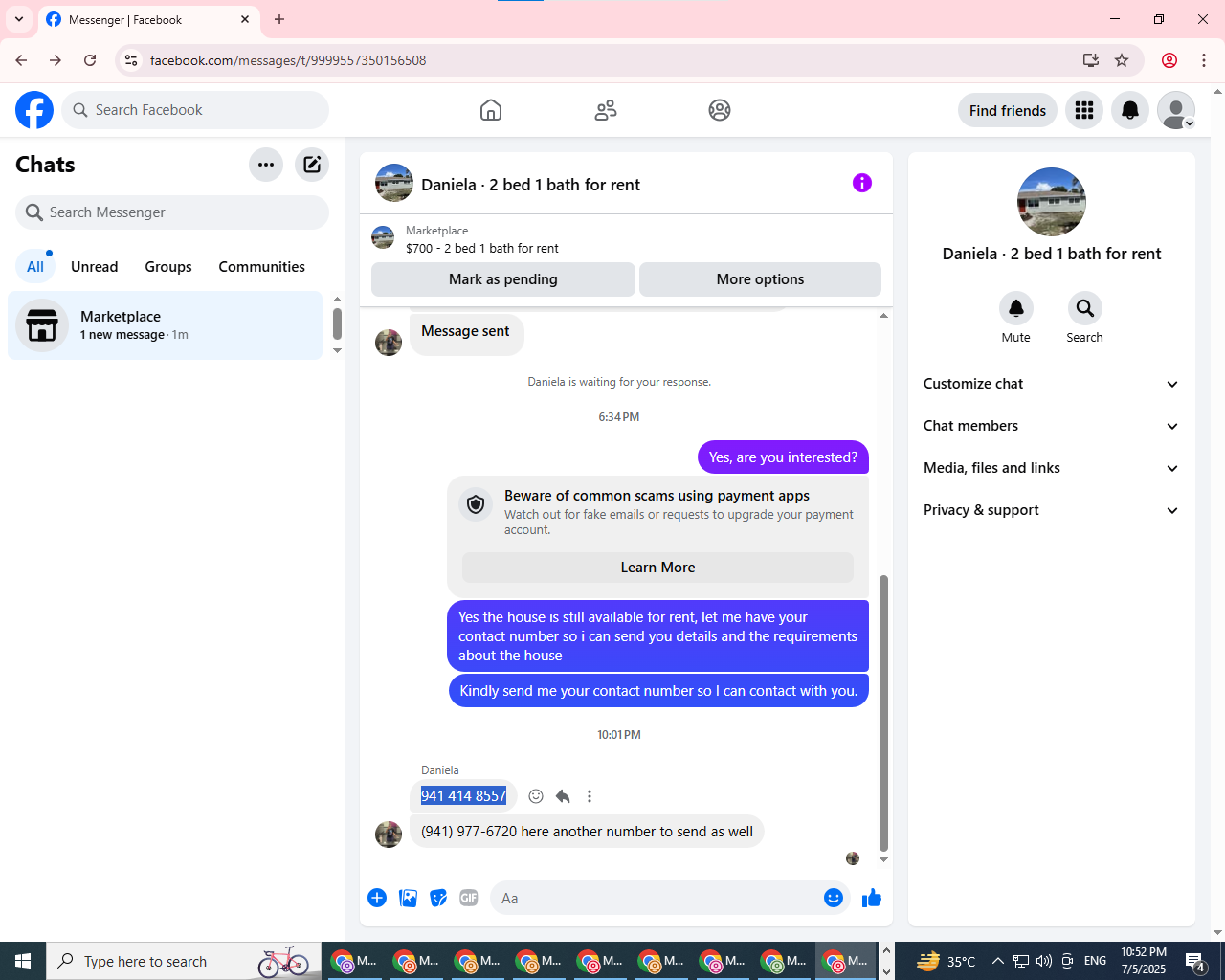Open a new browser tab

coord(279,19)
